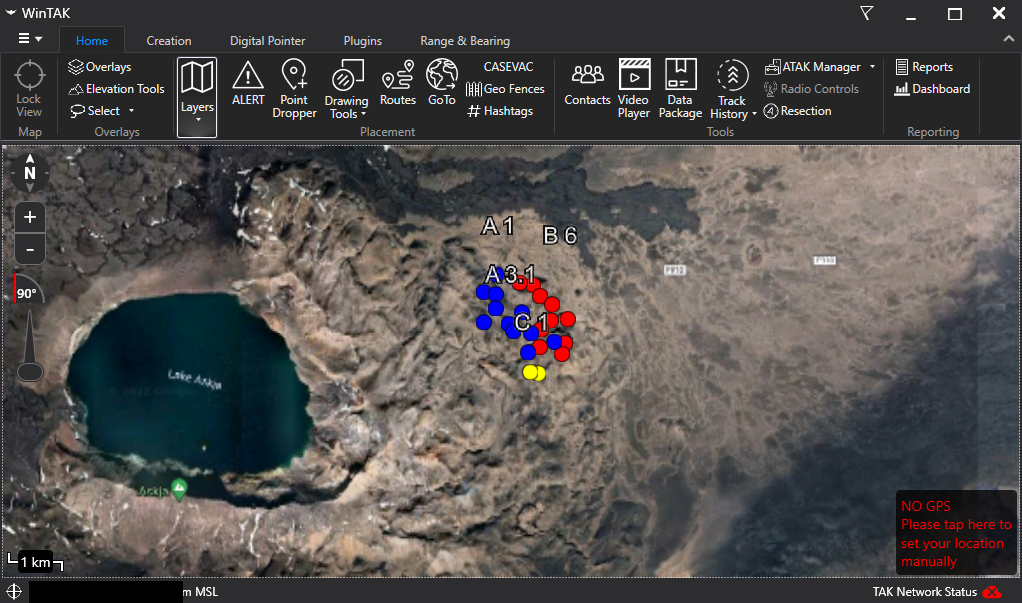The width and height of the screenshot is (1022, 603).
Task: Open the Dashboard
Action: click(932, 89)
